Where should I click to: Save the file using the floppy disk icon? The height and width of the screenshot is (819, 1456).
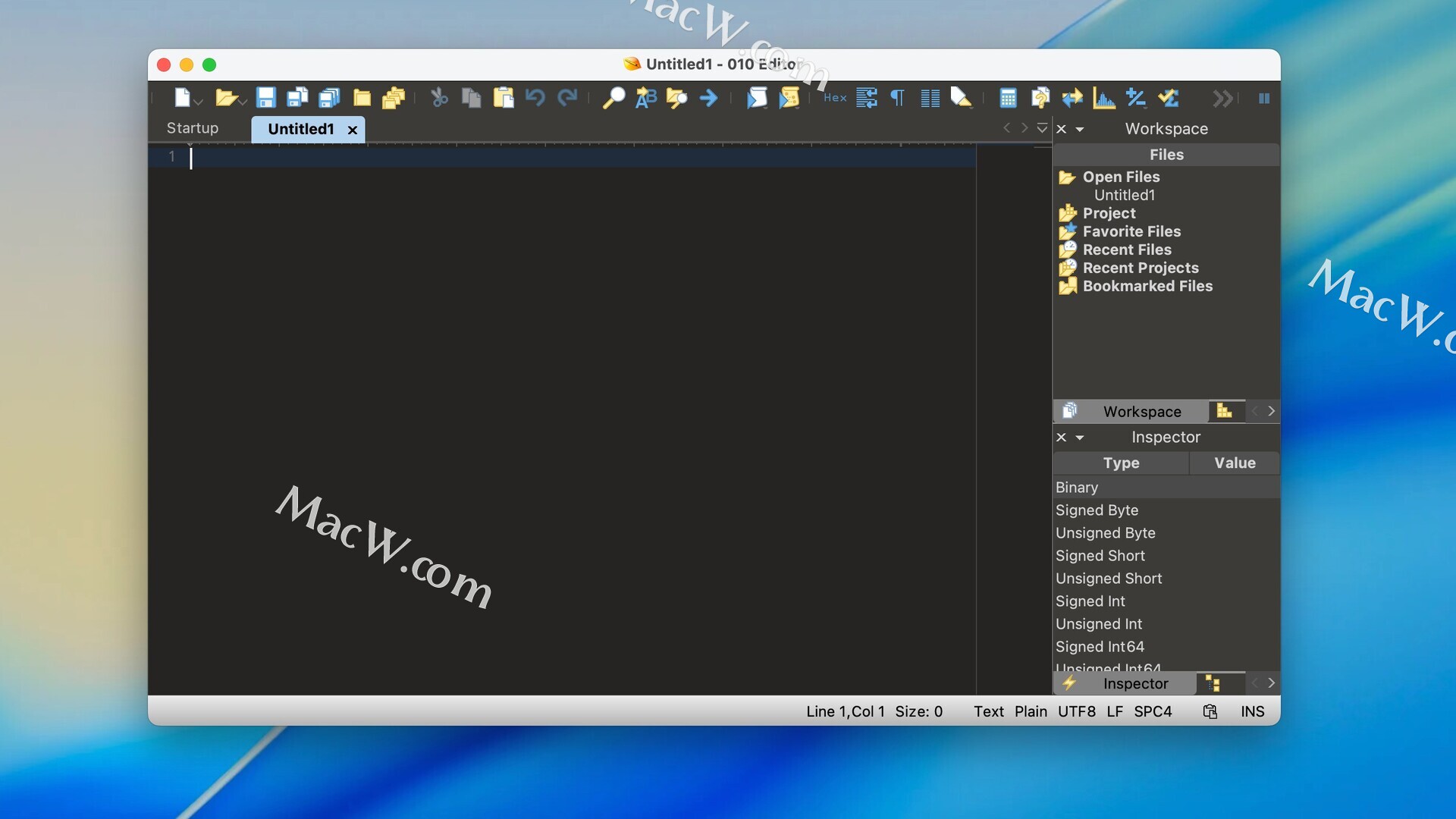click(x=265, y=98)
